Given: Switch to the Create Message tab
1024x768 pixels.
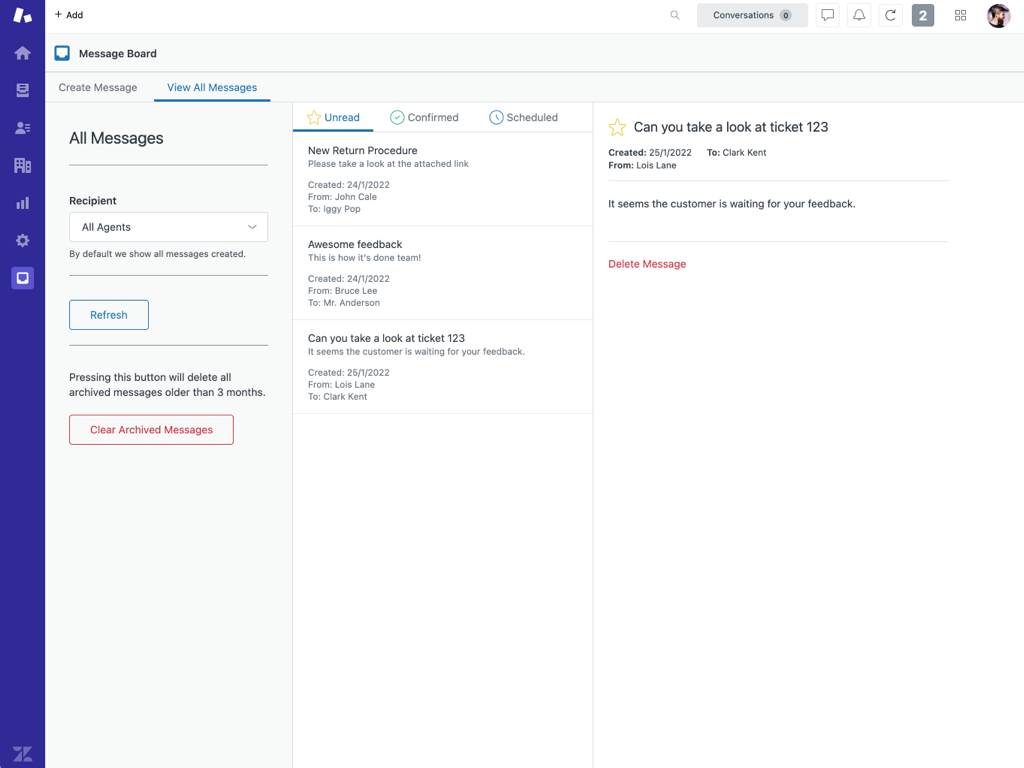Looking at the screenshot, I should [97, 87].
